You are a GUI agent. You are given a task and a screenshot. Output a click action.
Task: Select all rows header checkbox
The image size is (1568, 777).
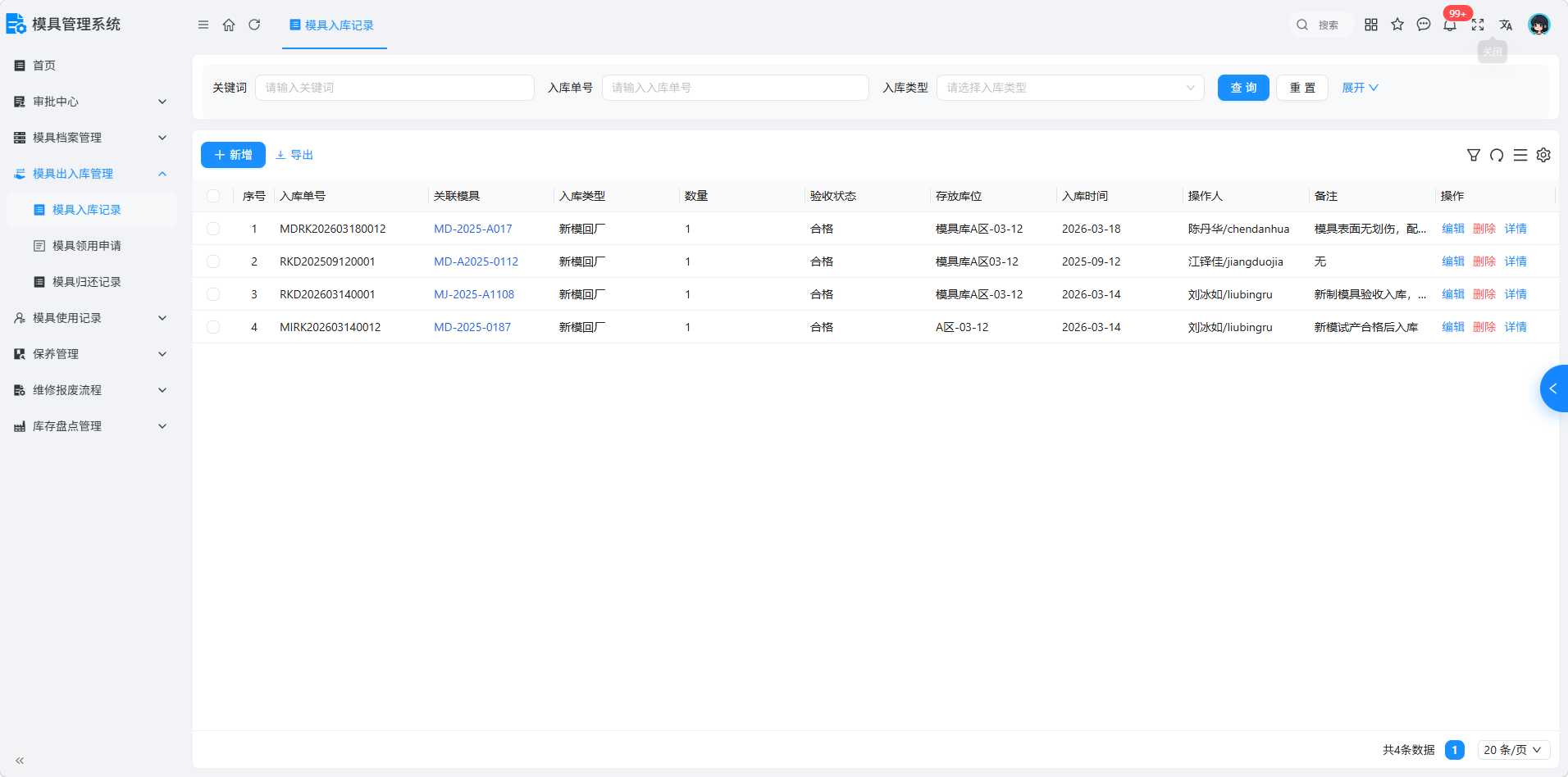(213, 196)
